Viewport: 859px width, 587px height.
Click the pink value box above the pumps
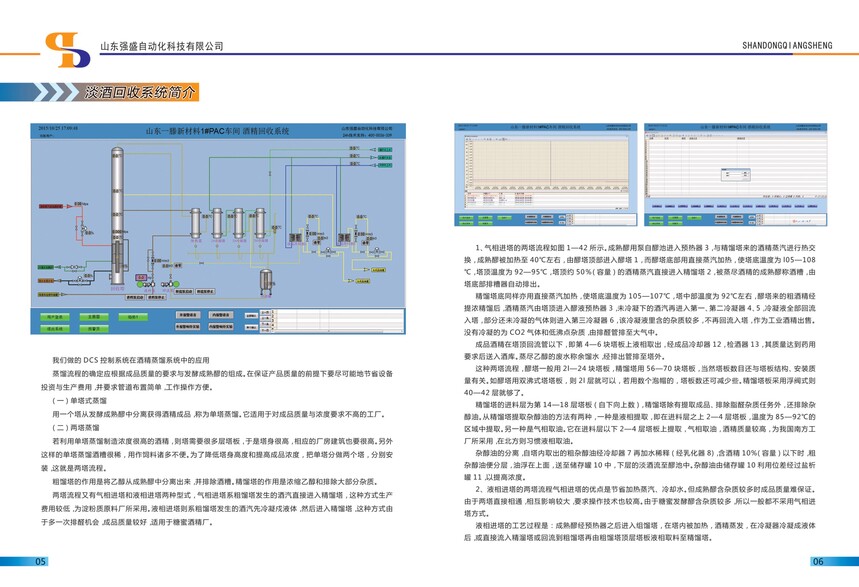pos(141,277)
